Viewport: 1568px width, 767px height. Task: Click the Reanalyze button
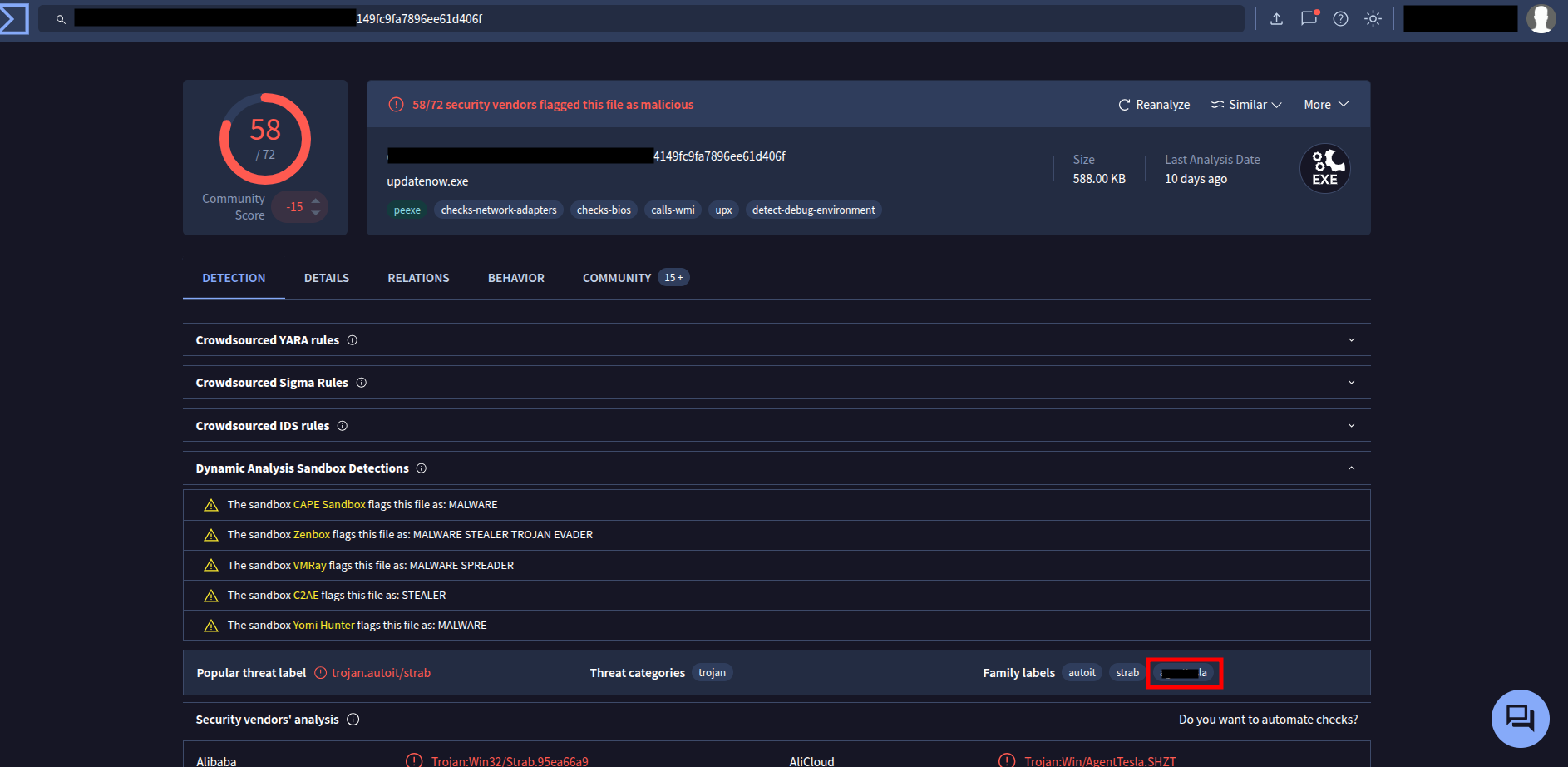tap(1154, 105)
